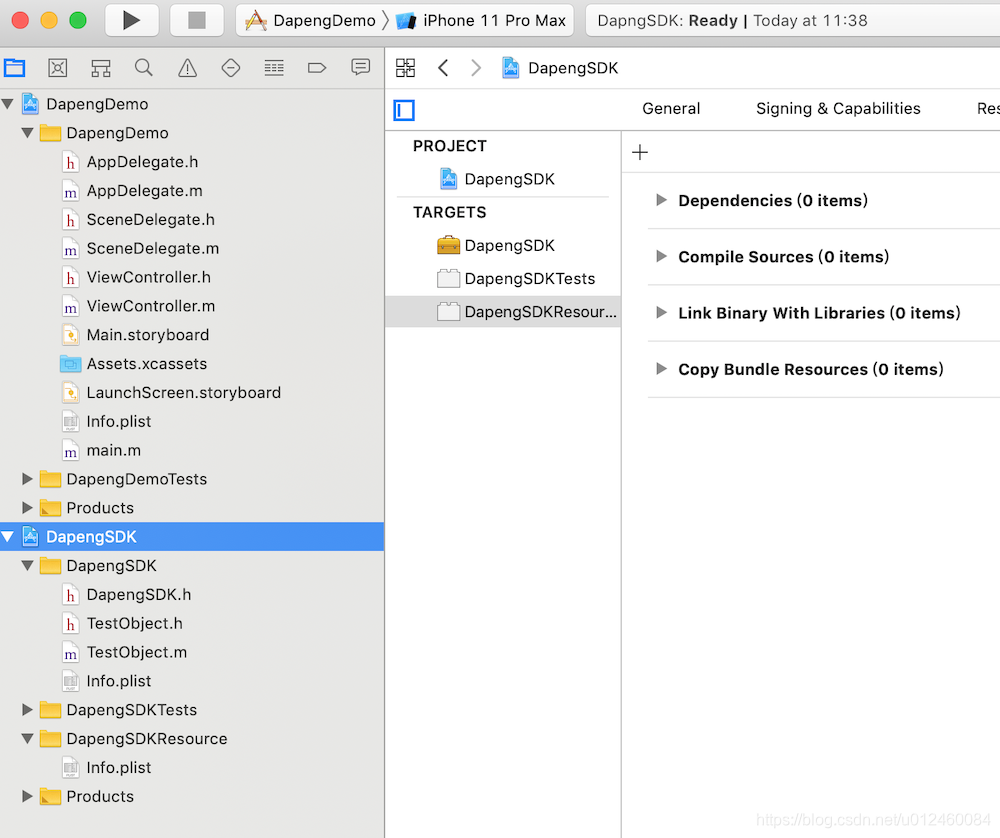Select the DapengSDKResource target
The height and width of the screenshot is (838, 1000).
point(503,312)
